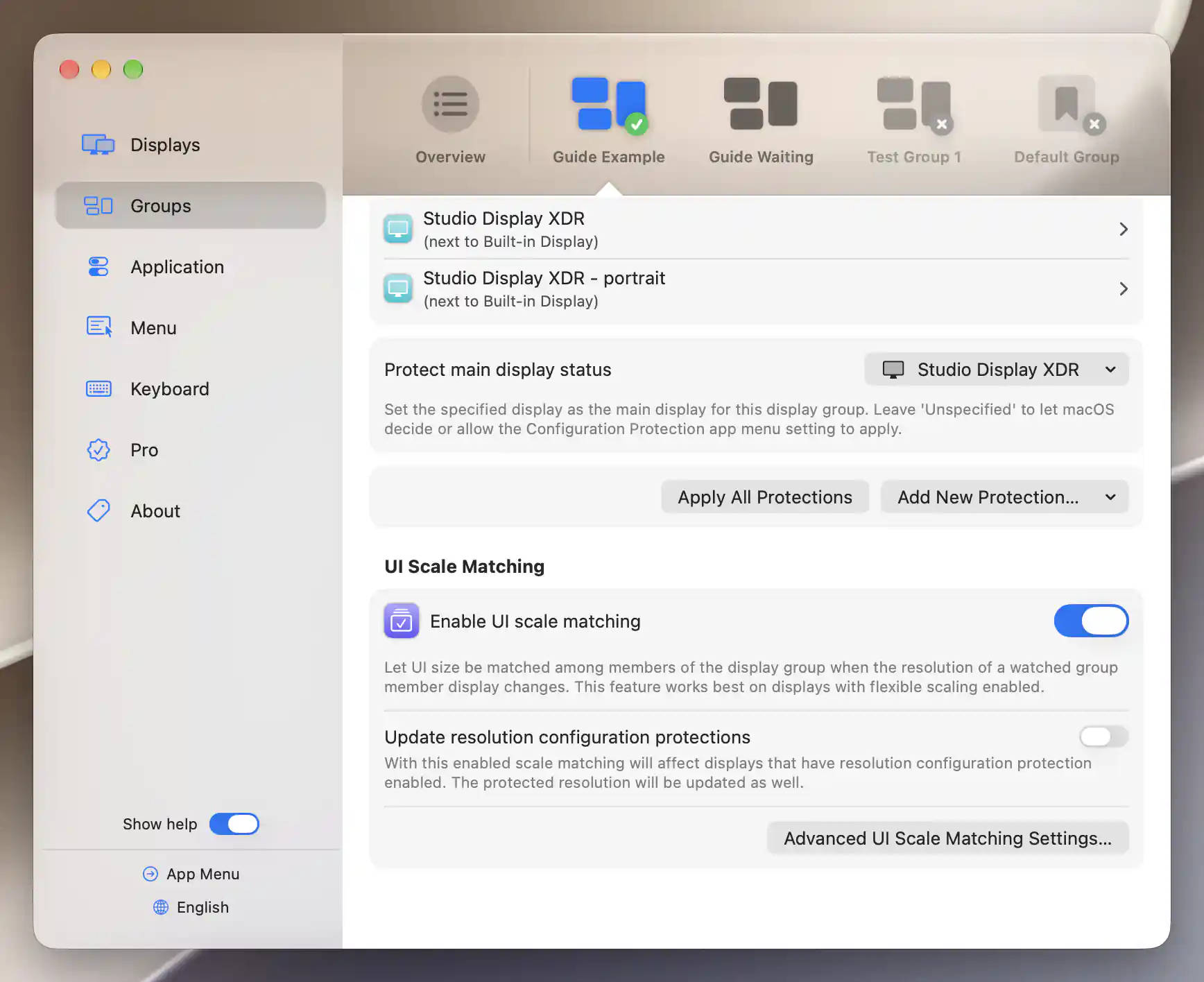Open Application settings icon in sidebar
This screenshot has height=982, width=1204.
click(x=98, y=267)
